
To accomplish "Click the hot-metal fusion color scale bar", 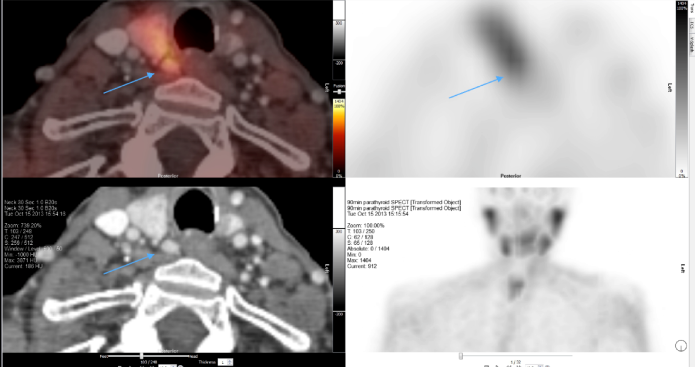I will [x=339, y=138].
